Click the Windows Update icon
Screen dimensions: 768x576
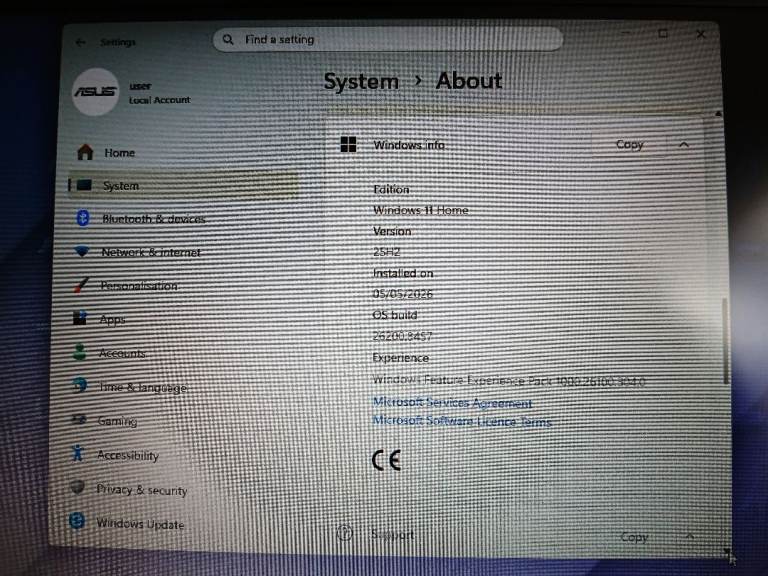(77, 521)
